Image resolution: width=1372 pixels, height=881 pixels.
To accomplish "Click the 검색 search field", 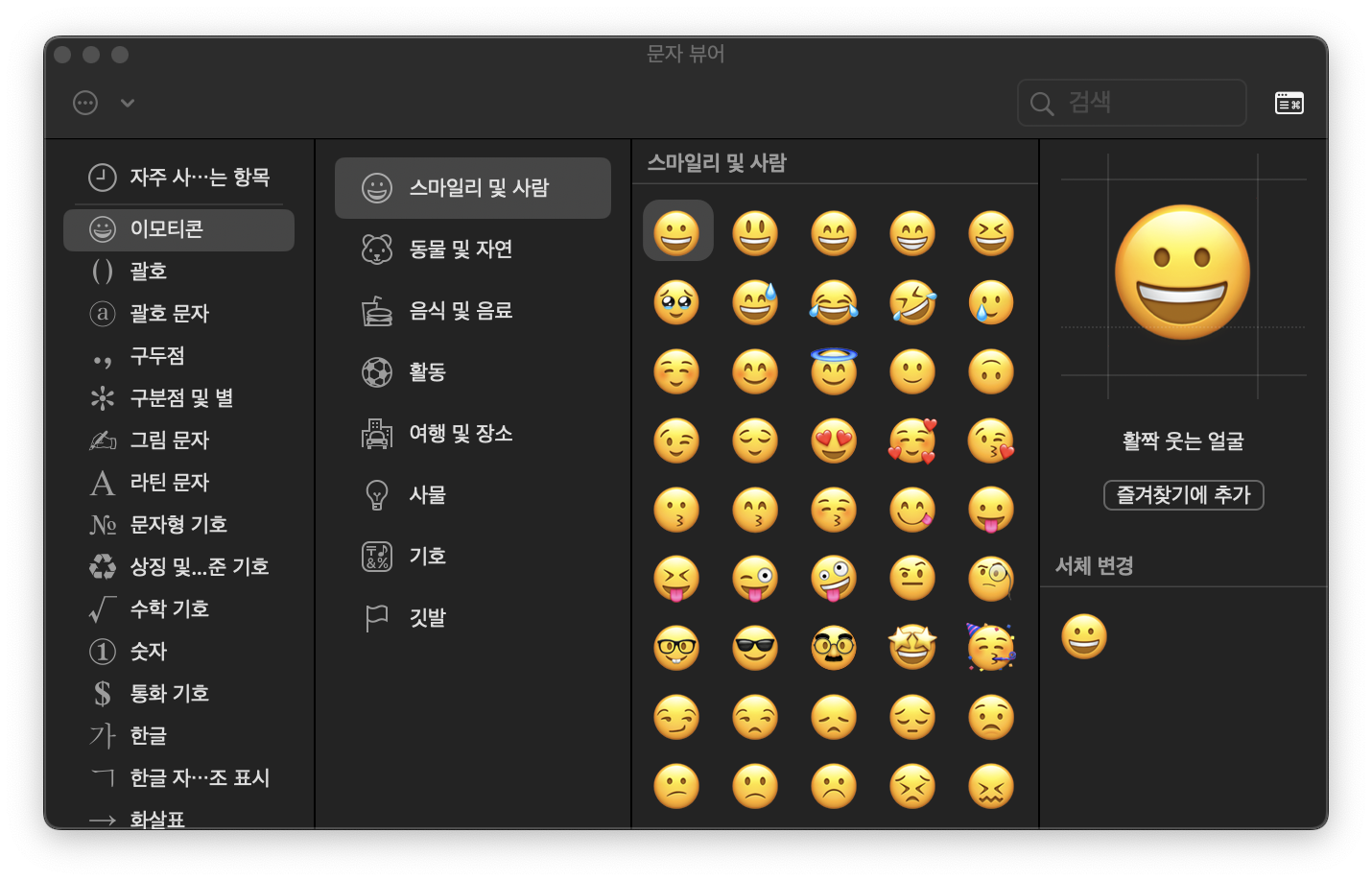I will coord(1132,103).
